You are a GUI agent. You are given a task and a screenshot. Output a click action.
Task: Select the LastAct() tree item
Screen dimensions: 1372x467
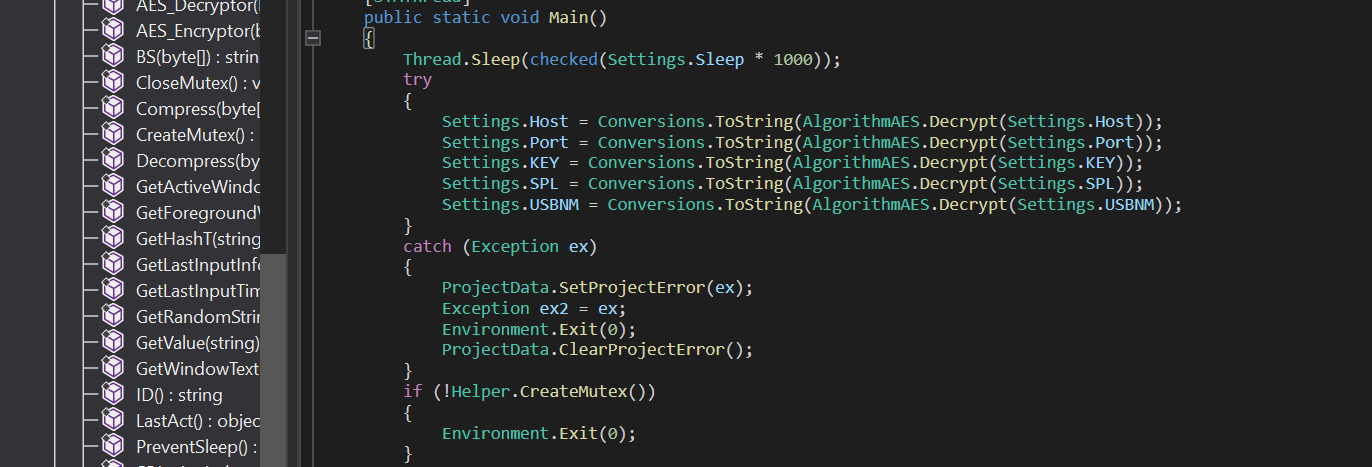[197, 421]
